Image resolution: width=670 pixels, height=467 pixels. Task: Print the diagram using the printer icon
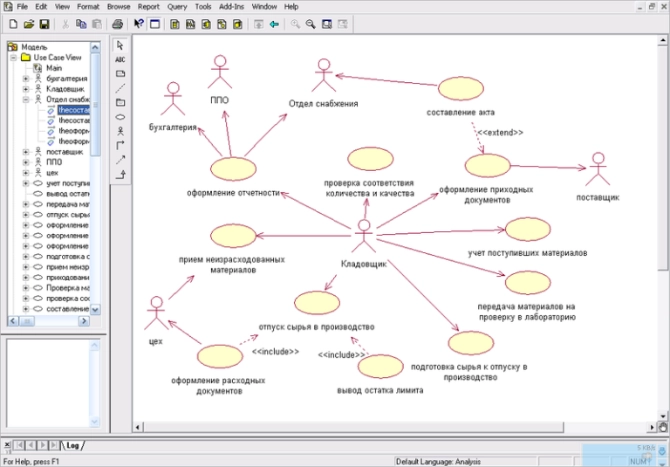coord(118,24)
